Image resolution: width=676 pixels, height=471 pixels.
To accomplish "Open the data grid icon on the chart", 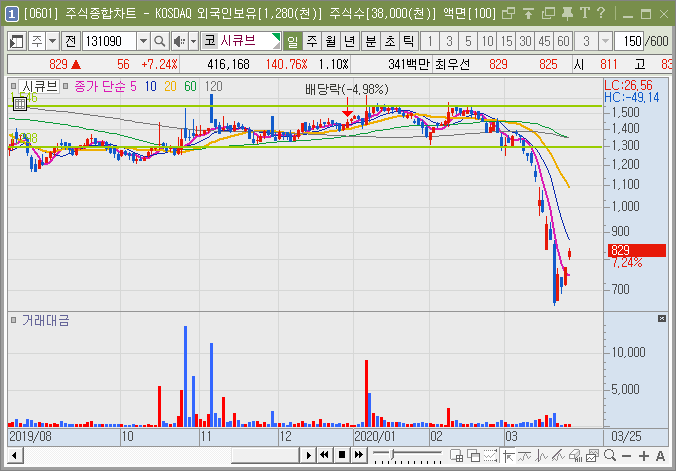I will pyautogui.click(x=20, y=104).
